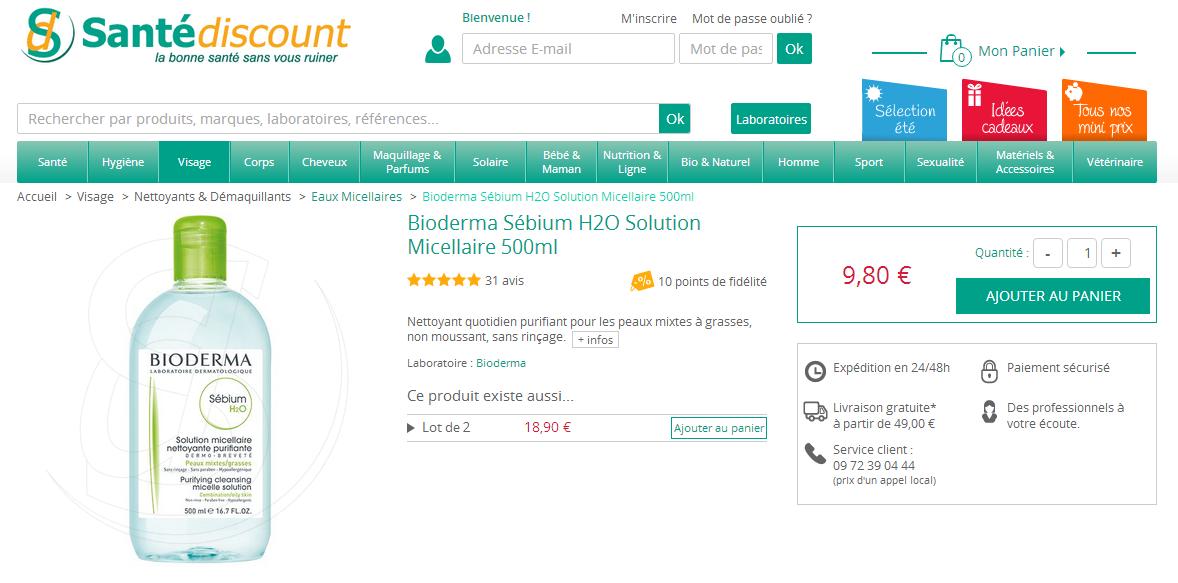Screen dimensions: 1178x583
Task: Click the Santédiscount logo
Action: 185,38
